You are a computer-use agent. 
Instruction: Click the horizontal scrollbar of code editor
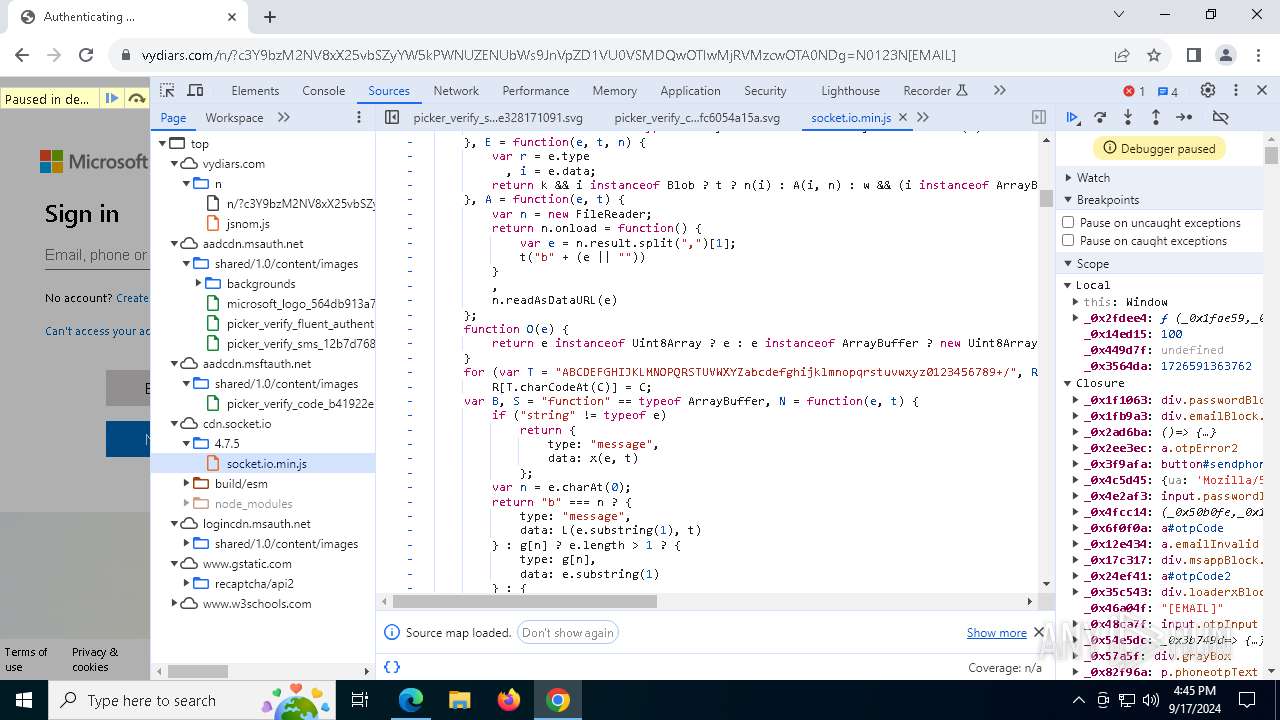click(524, 601)
